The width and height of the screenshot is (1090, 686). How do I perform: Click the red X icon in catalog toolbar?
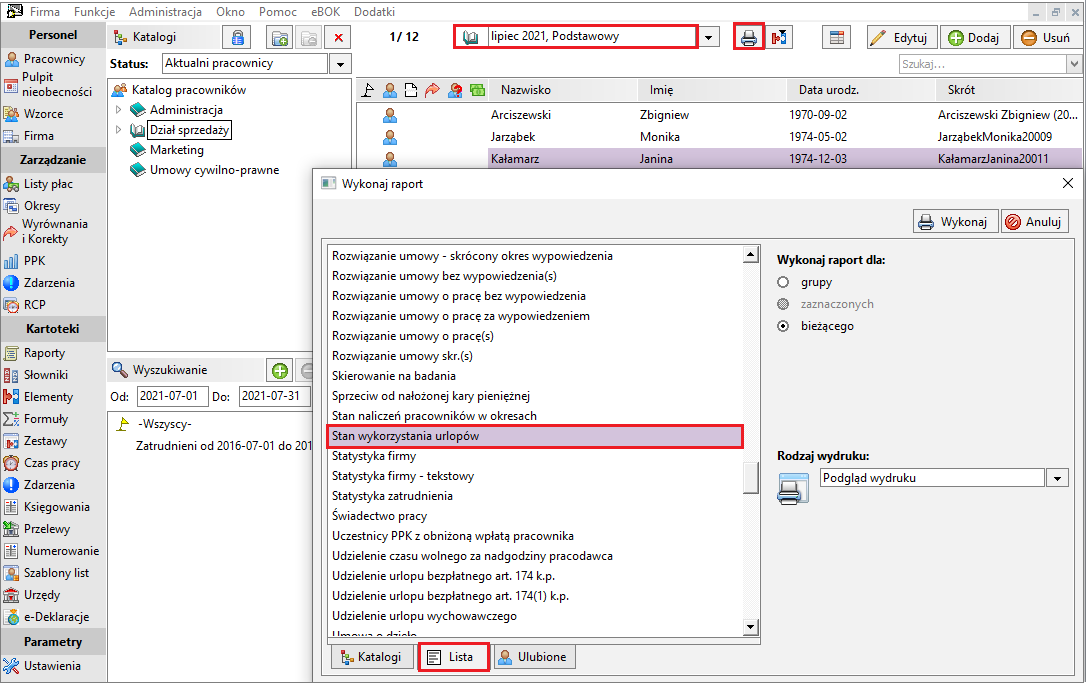click(339, 38)
